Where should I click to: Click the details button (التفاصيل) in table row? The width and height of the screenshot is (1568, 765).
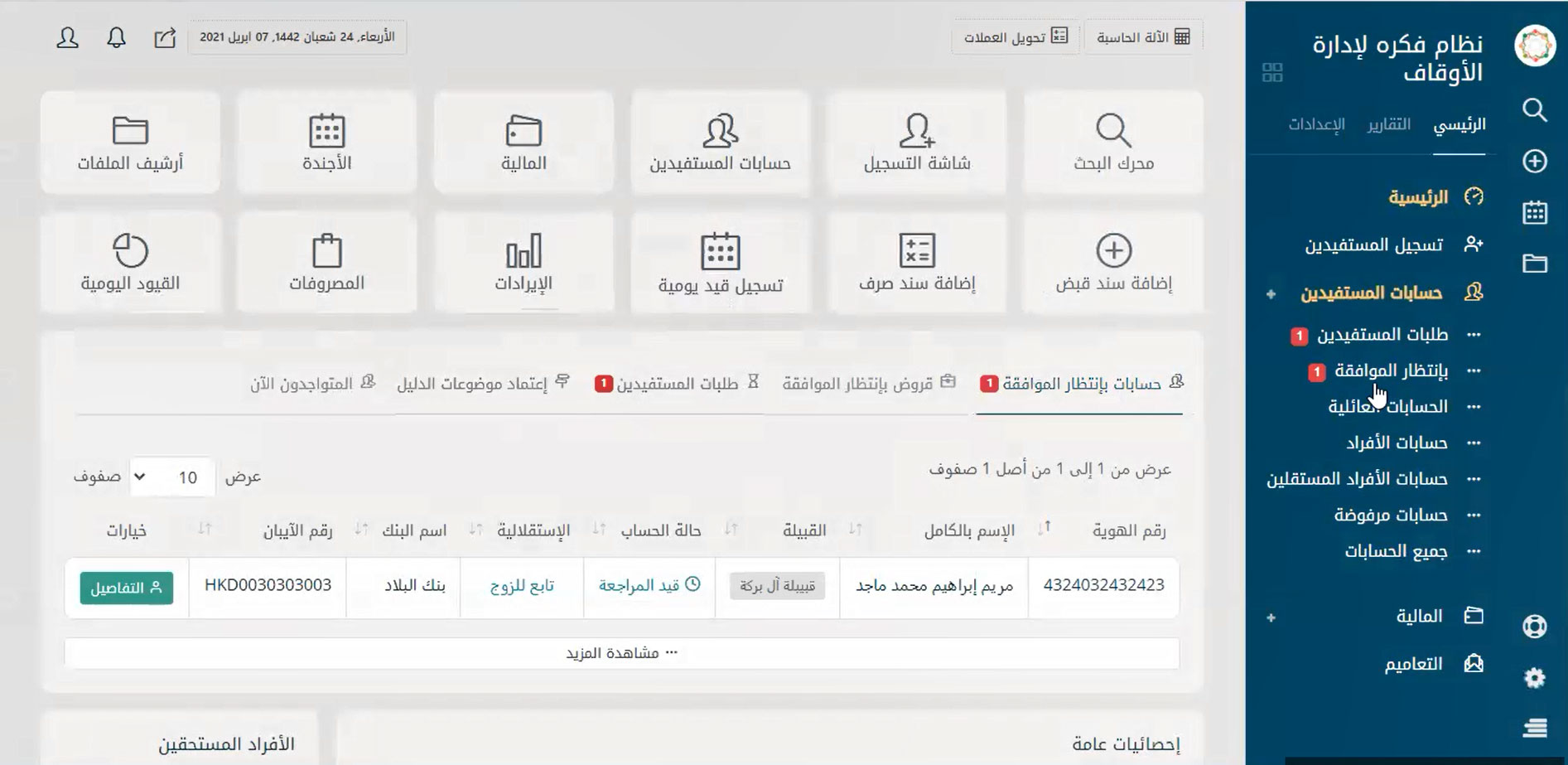coord(126,588)
